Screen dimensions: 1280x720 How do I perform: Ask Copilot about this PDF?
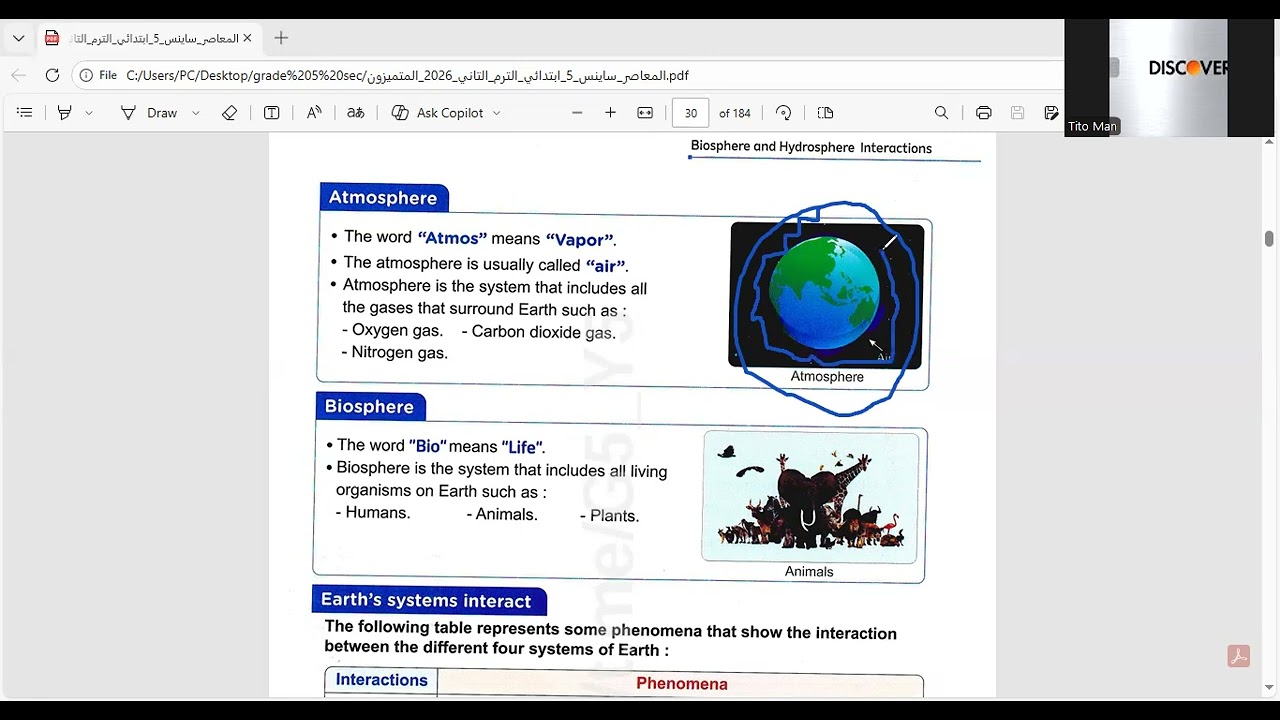[x=438, y=113]
